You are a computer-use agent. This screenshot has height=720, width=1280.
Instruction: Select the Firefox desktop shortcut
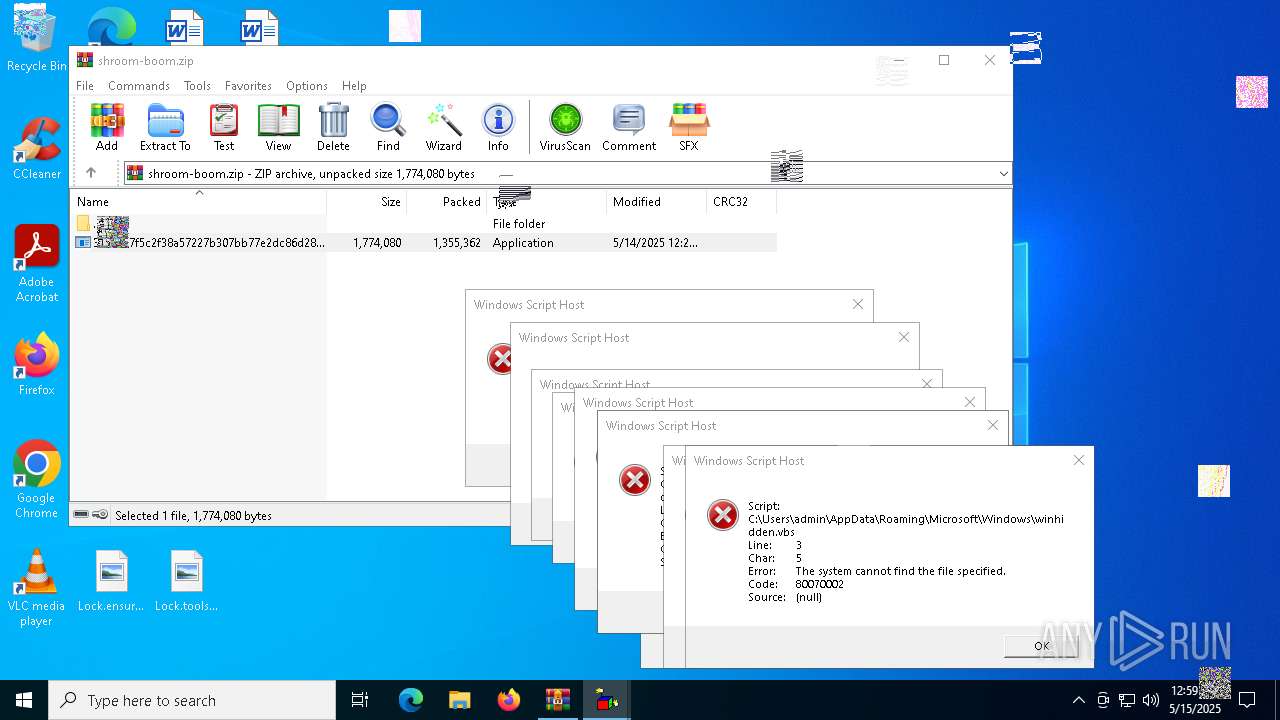click(36, 365)
